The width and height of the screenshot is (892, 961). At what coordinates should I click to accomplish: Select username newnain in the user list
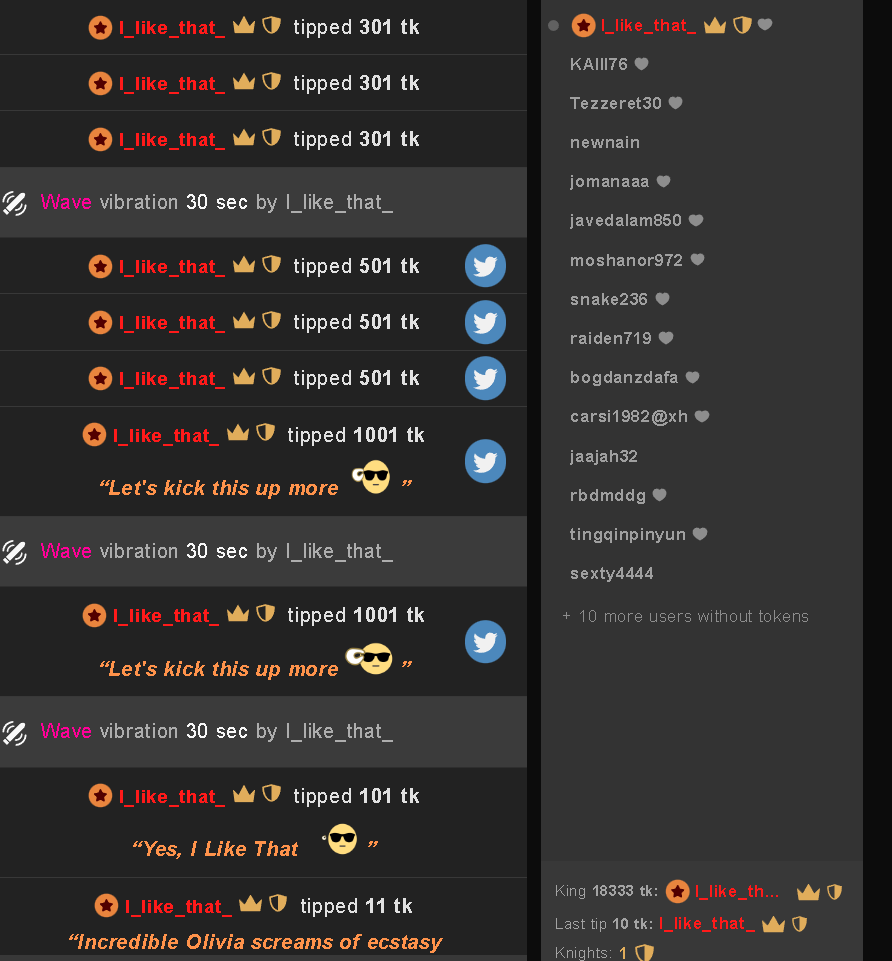604,143
